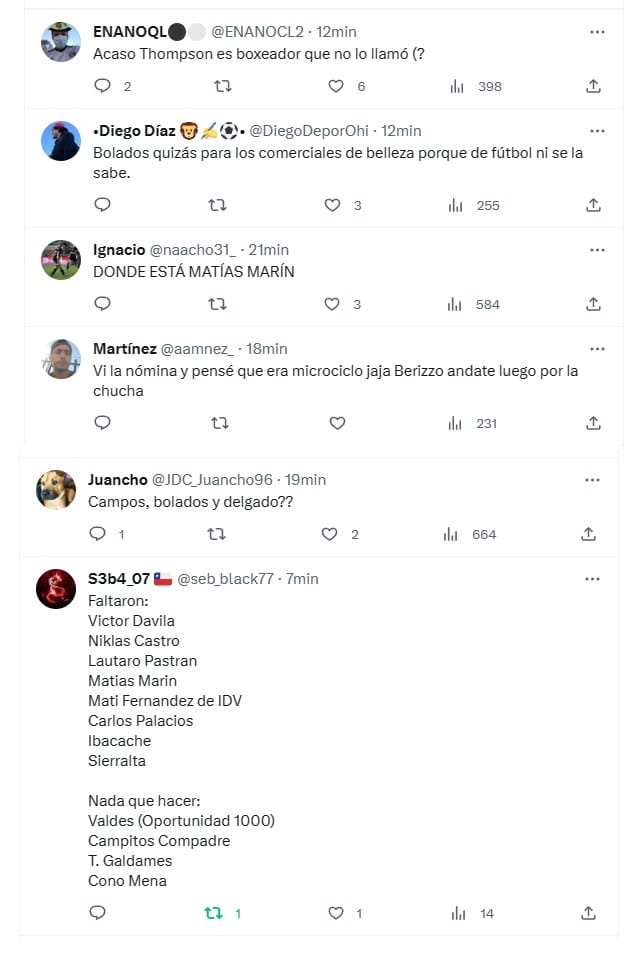Reply to Juancho's Campos, bolados tweet
The height and width of the screenshot is (953, 641).
[97, 534]
